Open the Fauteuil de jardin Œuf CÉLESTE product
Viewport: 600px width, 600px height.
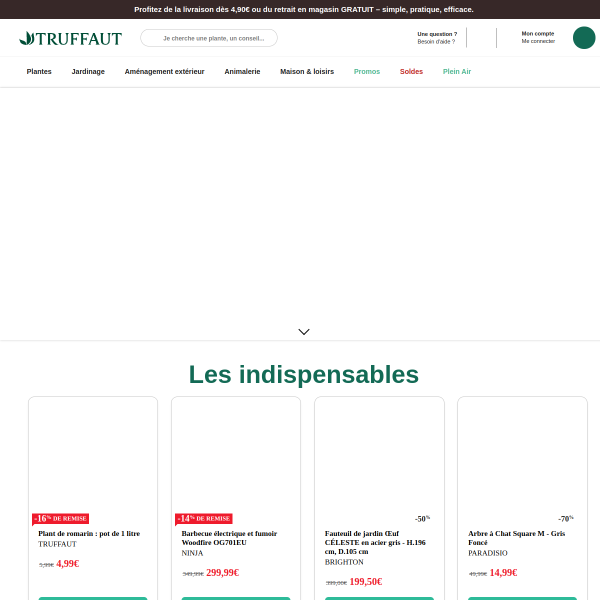pyautogui.click(x=375, y=543)
